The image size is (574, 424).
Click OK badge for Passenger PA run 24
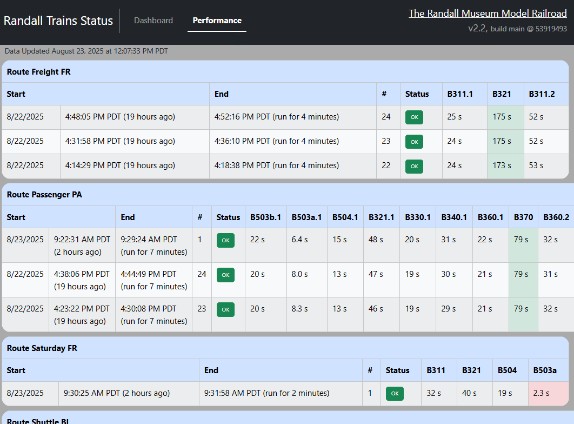226,275
